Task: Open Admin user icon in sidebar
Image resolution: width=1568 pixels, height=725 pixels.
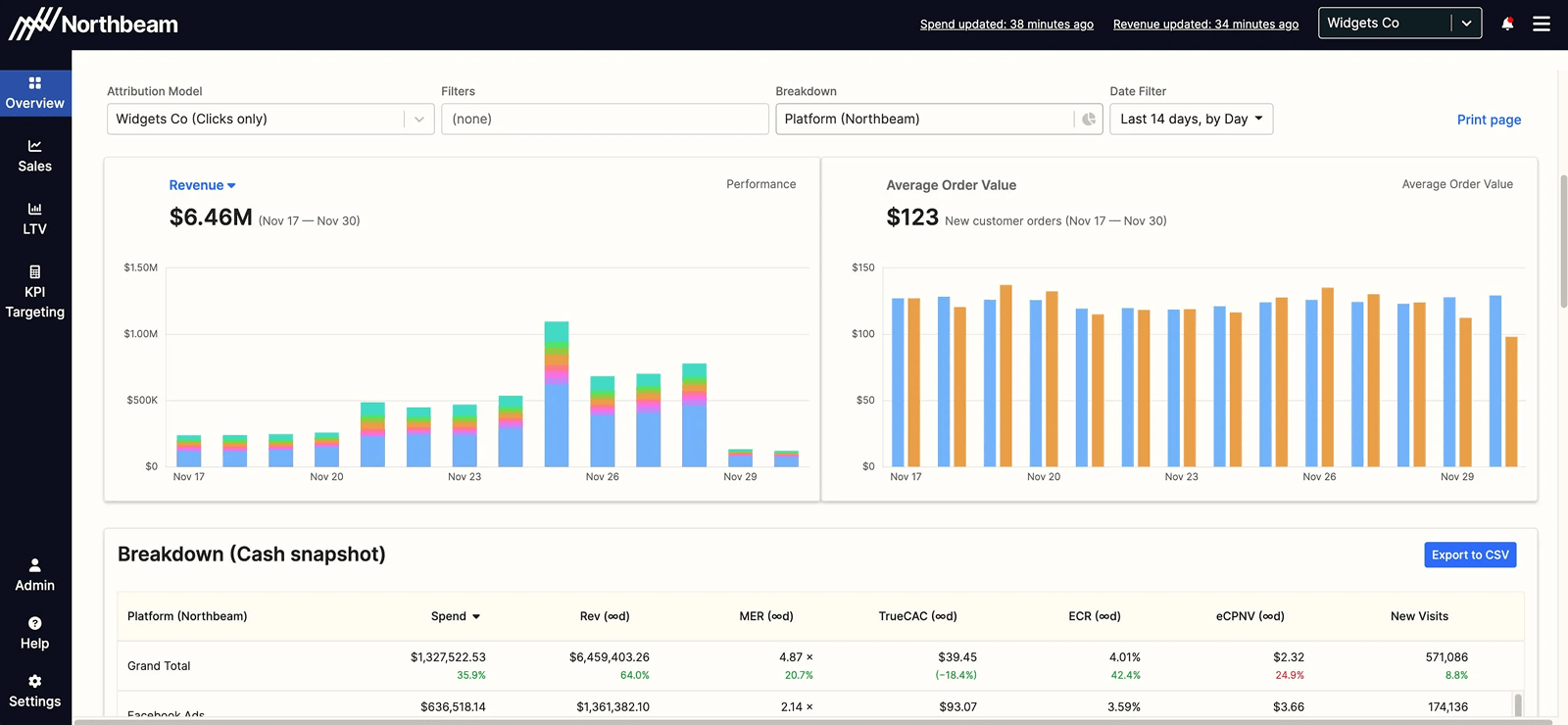Action: tap(35, 565)
